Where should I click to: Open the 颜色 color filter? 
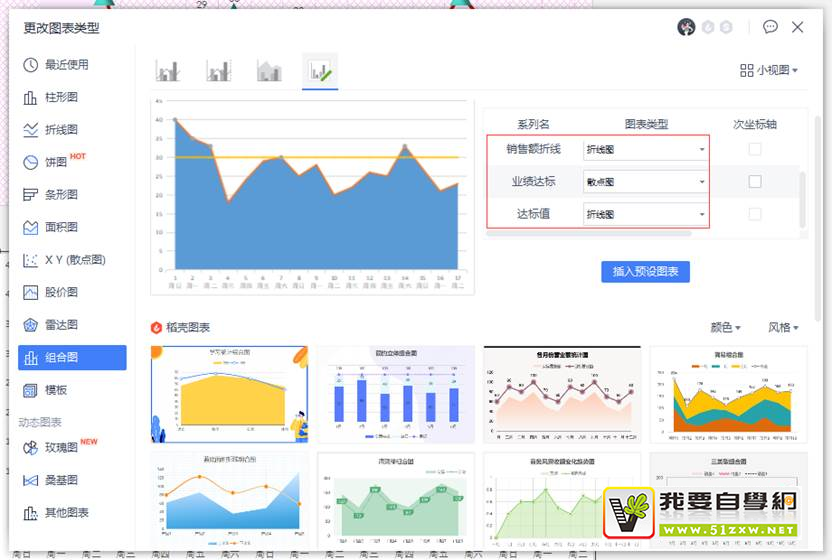[725, 327]
